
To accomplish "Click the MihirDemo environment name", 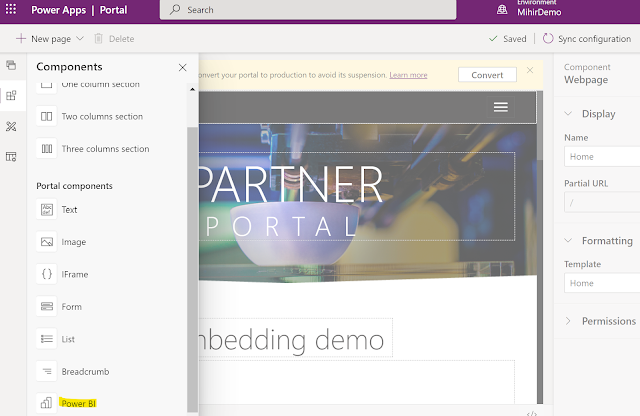I will [539, 12].
